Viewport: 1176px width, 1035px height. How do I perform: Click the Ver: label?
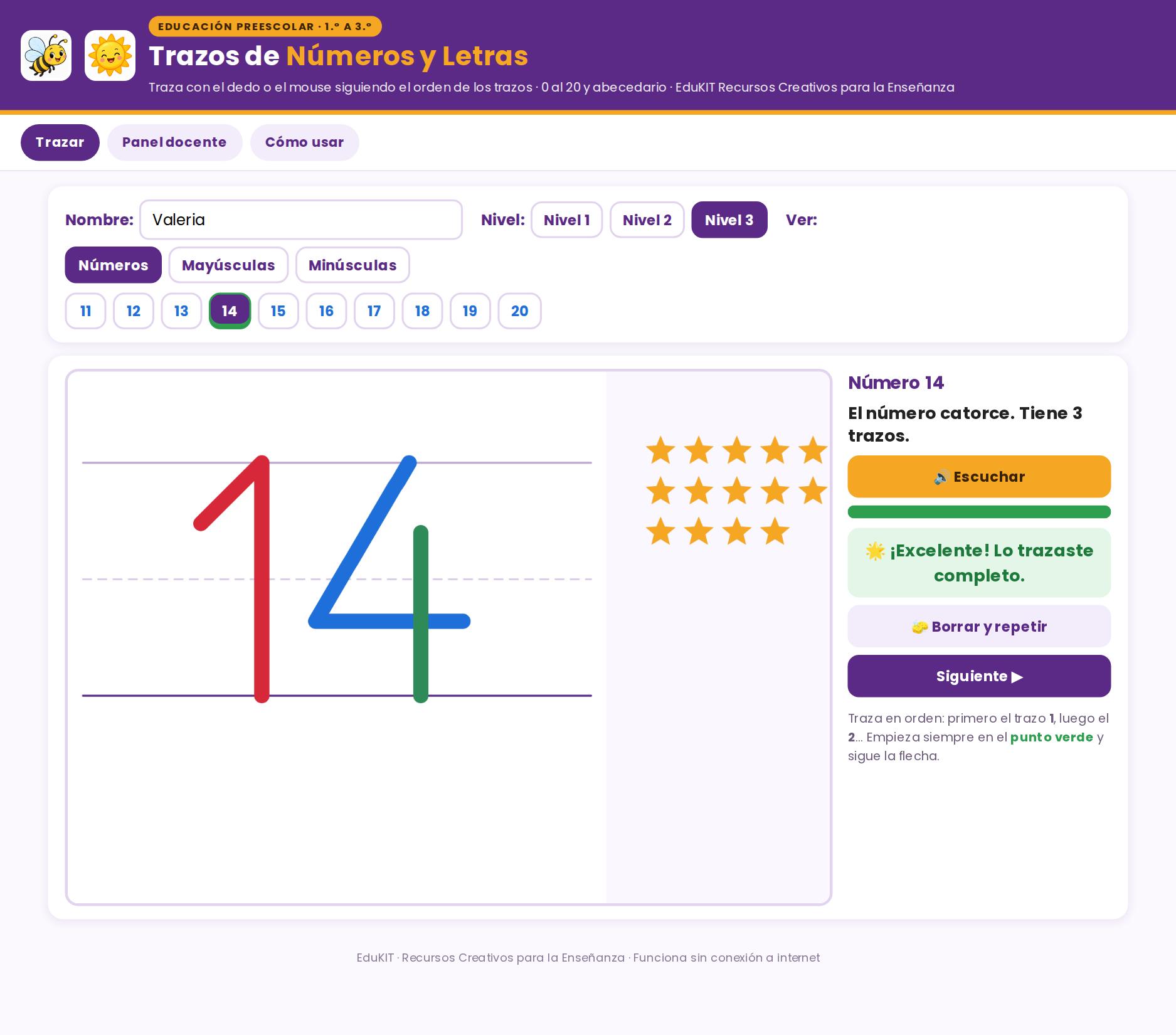point(802,220)
